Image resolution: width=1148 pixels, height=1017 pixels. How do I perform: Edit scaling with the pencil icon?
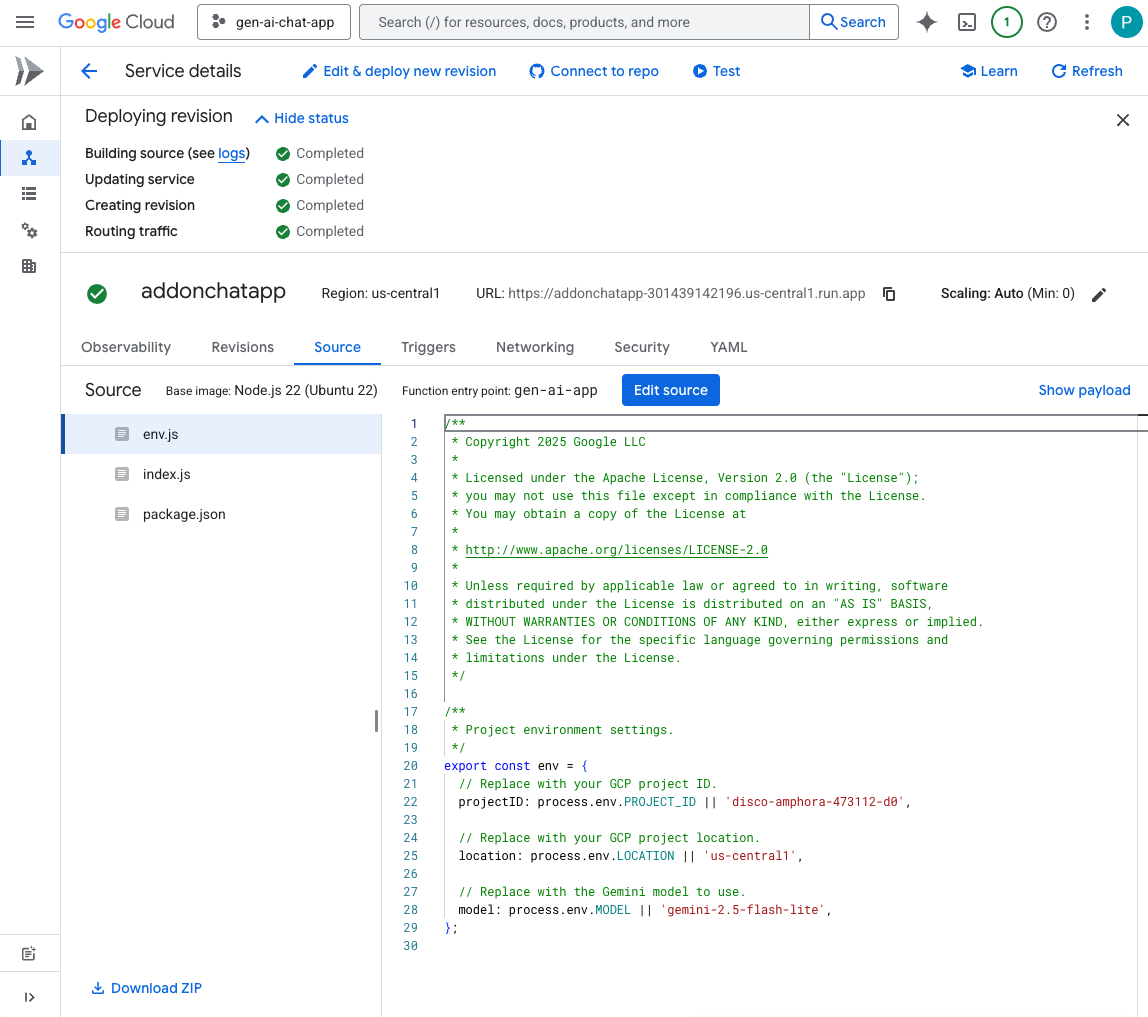pos(1099,294)
